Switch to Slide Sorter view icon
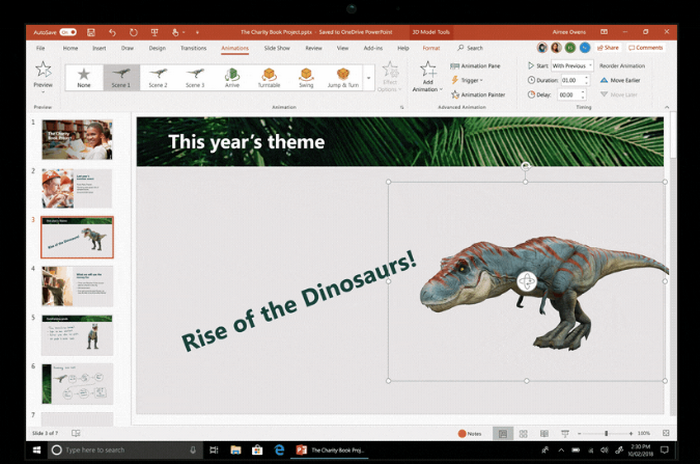 point(523,434)
